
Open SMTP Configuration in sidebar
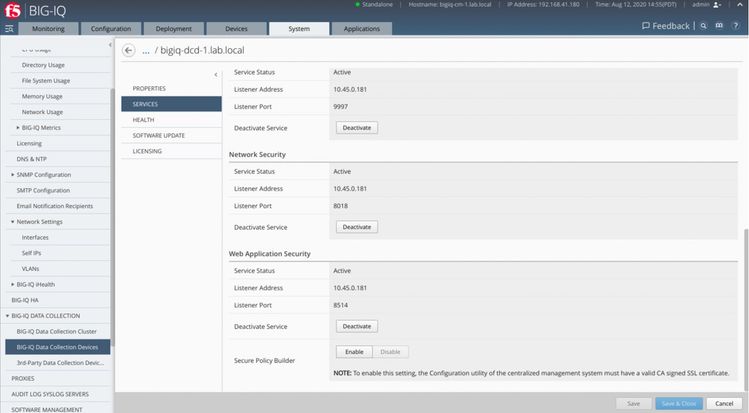[x=43, y=191]
